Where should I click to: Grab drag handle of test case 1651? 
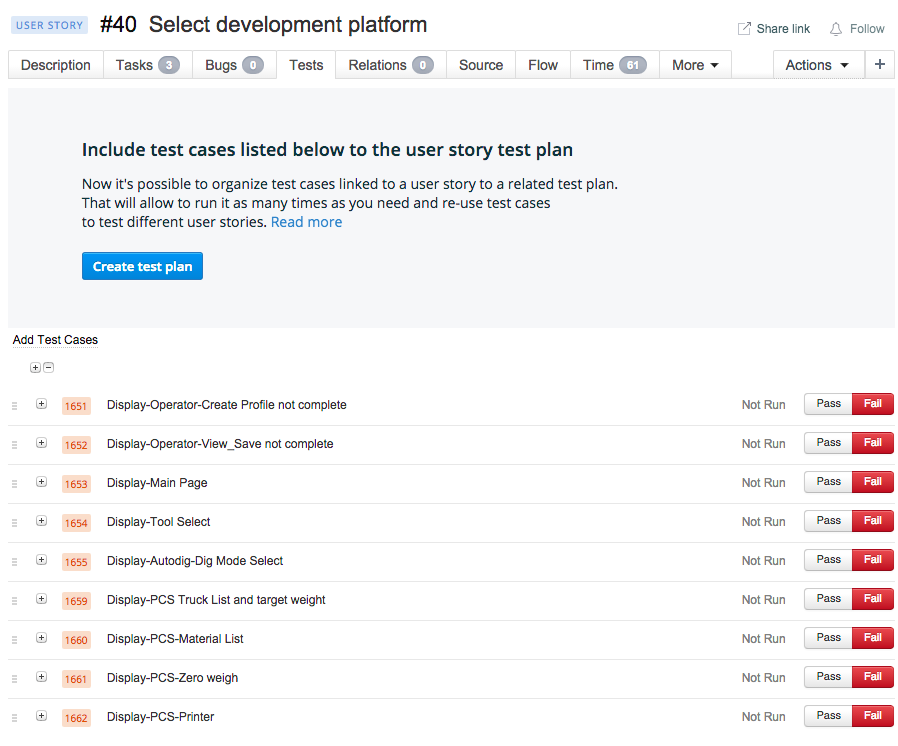pyautogui.click(x=15, y=406)
